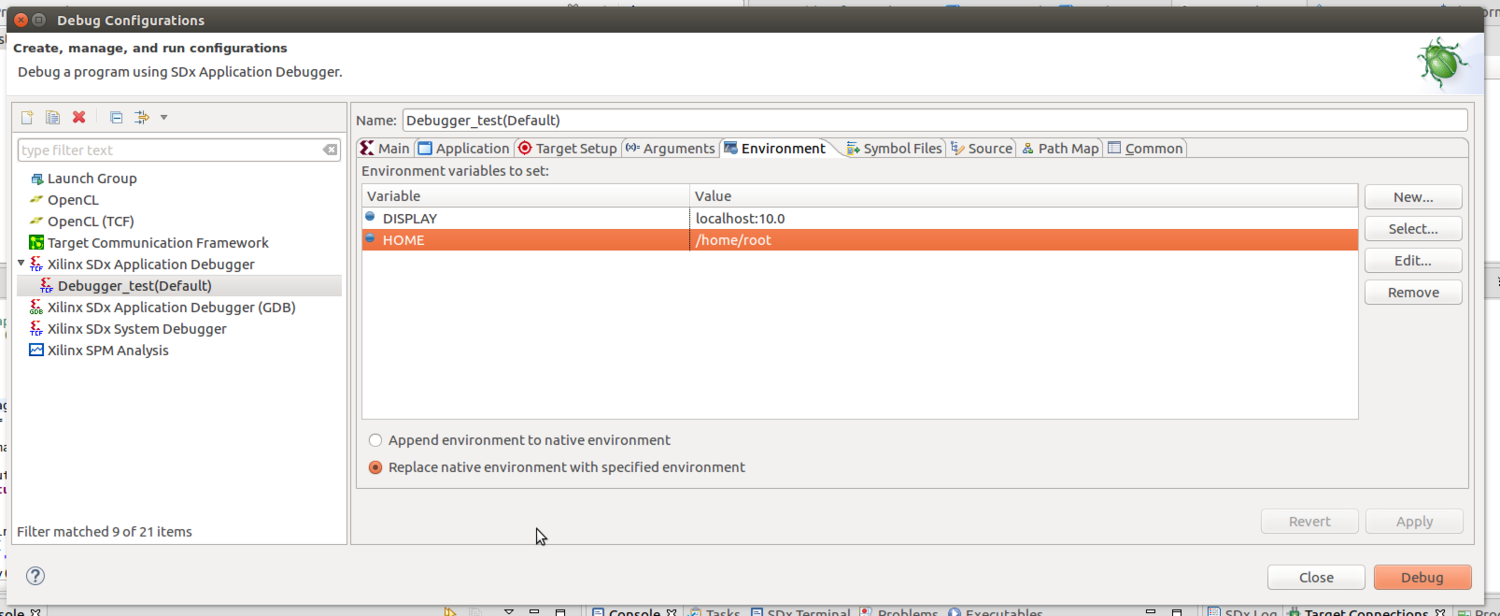Switch to the Symbol Files tab

coord(893,148)
